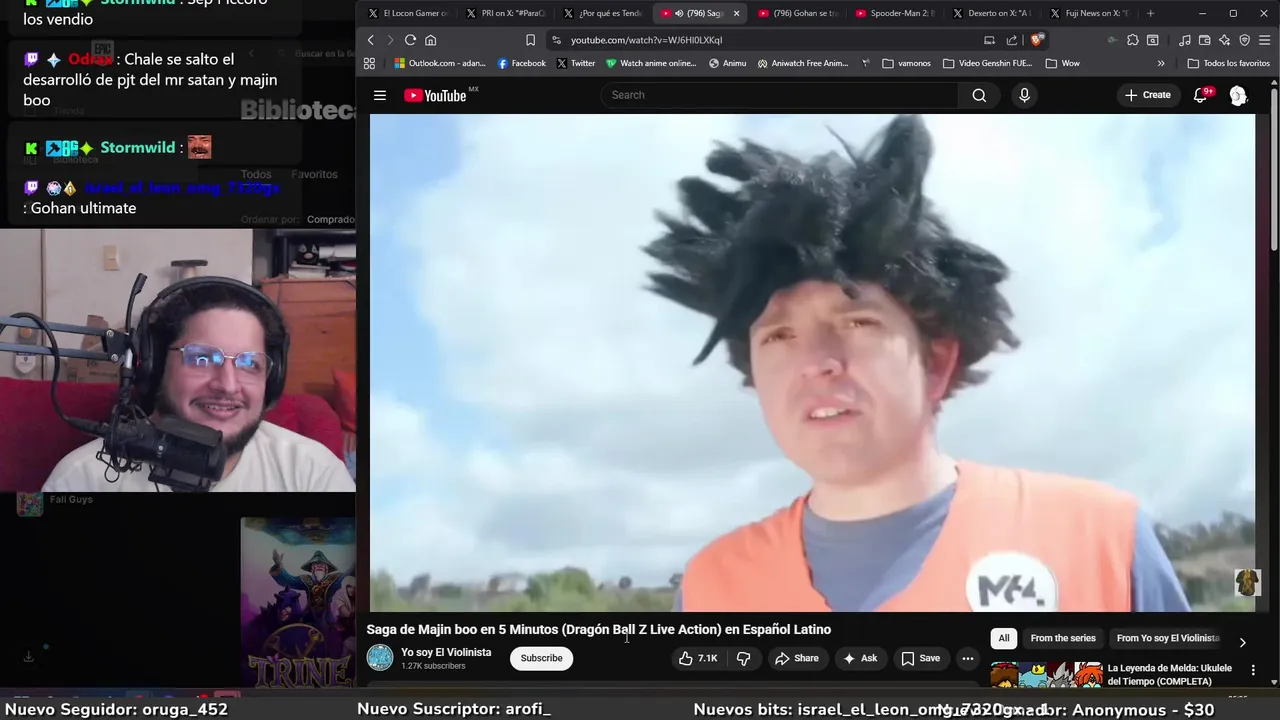Screen dimensions: 1280x720
Task: Open the Watch anime online bookmark
Action: click(x=651, y=63)
